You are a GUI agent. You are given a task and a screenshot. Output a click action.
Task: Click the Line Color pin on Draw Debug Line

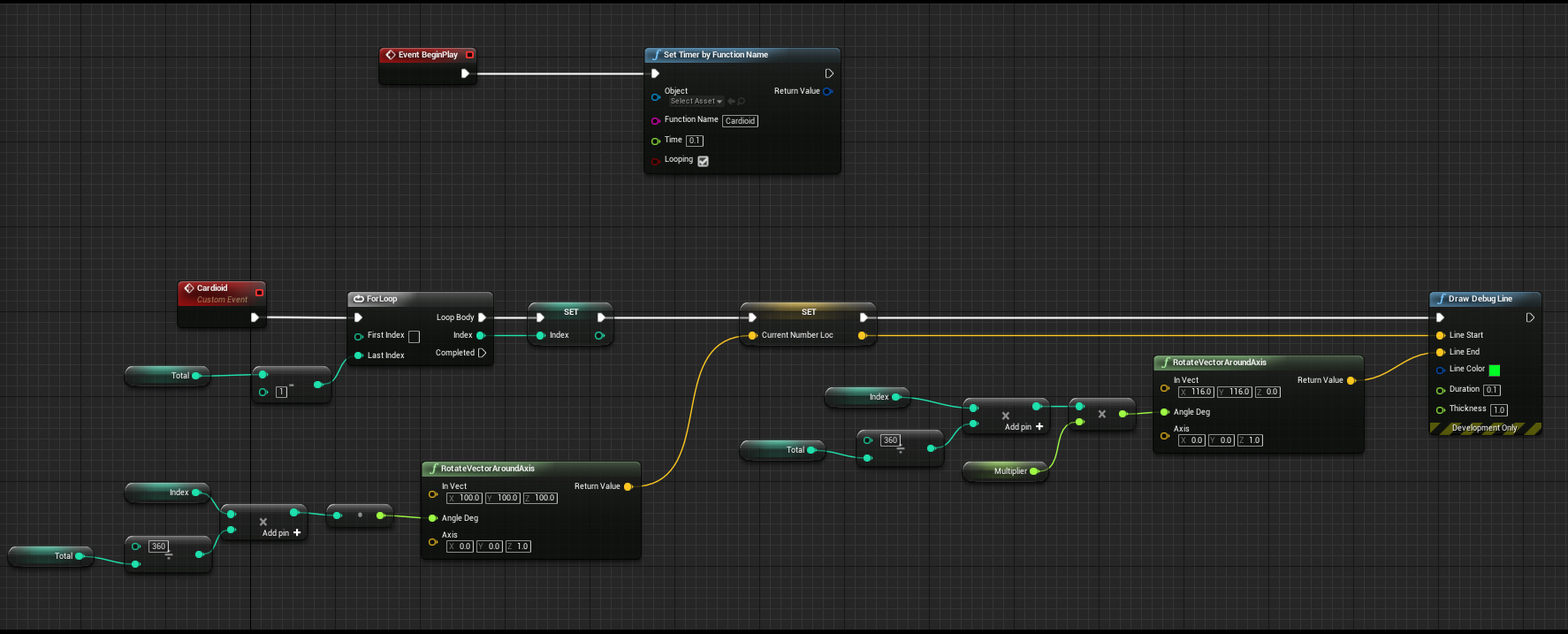pyautogui.click(x=1441, y=370)
